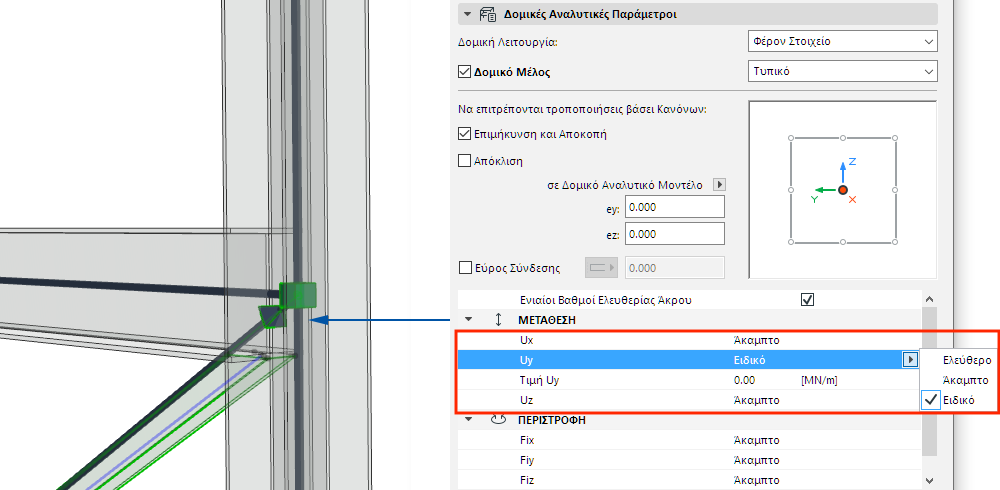Click the connection range type arrow button
The width and height of the screenshot is (1000, 490).
(601, 268)
